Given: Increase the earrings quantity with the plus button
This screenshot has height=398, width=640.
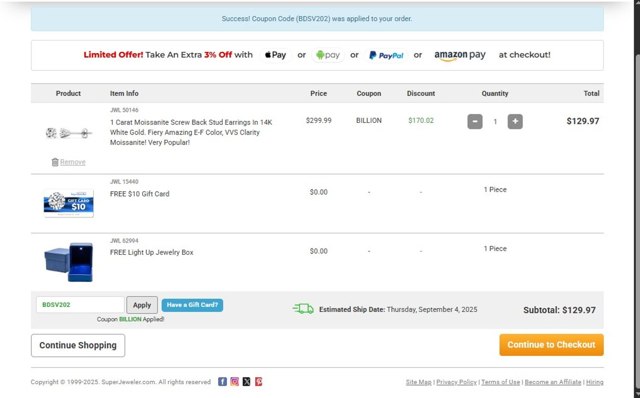Looking at the screenshot, I should pyautogui.click(x=515, y=121).
